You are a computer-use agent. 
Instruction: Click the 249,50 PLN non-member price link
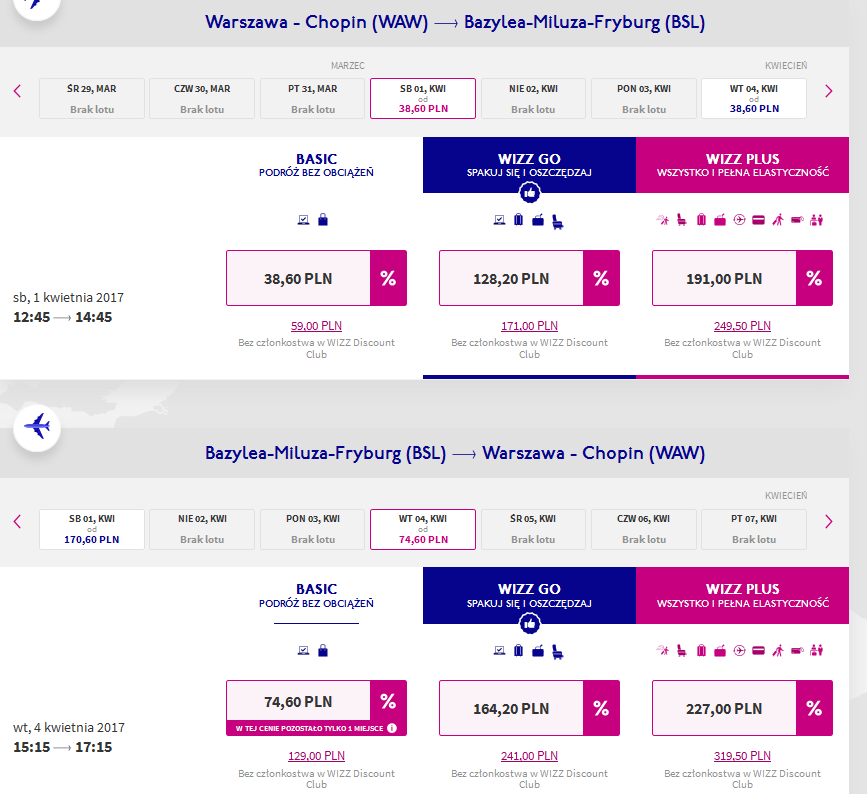742,326
